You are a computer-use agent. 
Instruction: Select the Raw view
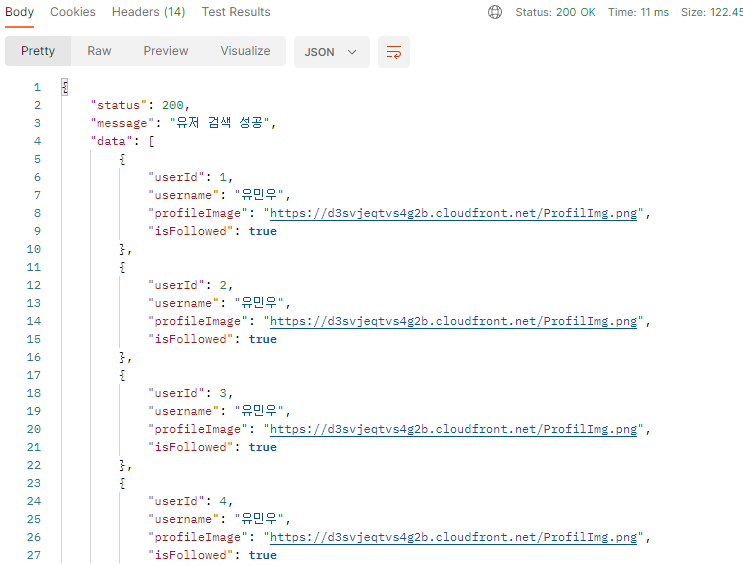coord(99,51)
